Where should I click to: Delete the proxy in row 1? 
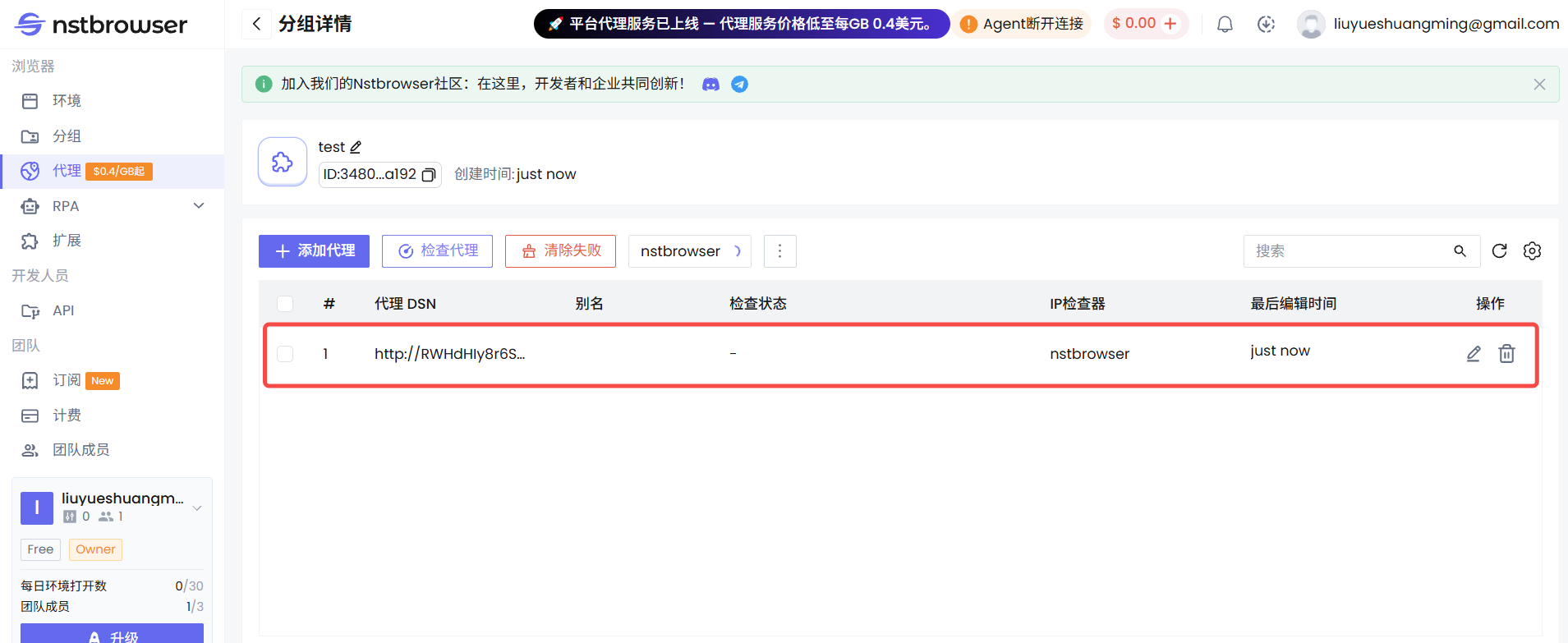[x=1506, y=353]
